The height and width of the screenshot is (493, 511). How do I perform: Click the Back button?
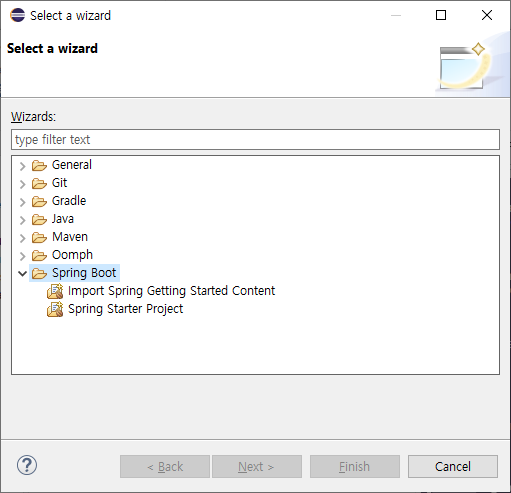[165, 466]
